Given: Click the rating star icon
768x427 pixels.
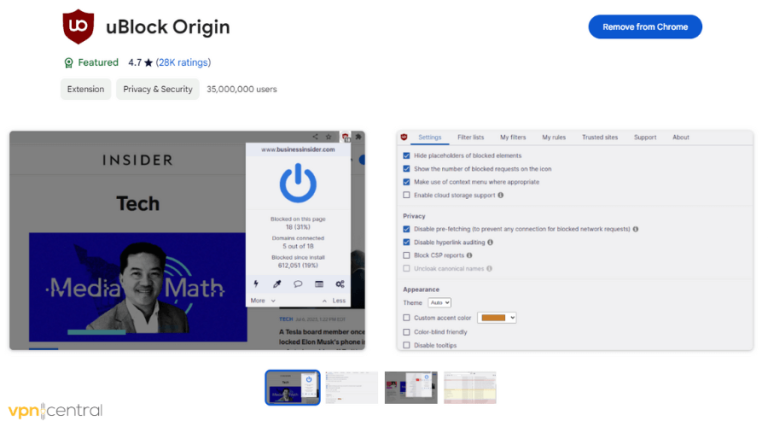Looking at the screenshot, I should (148, 63).
